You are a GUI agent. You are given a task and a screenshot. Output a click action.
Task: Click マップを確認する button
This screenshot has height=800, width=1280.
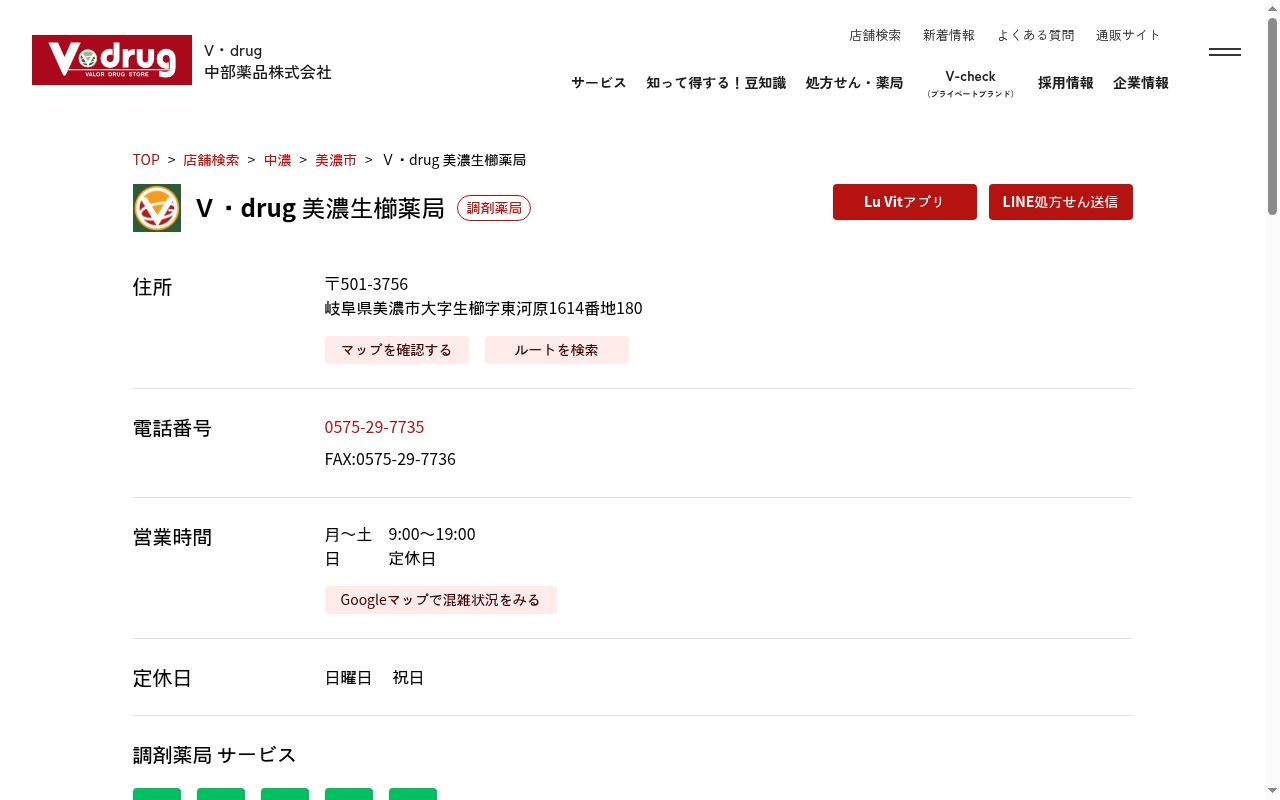coord(397,350)
